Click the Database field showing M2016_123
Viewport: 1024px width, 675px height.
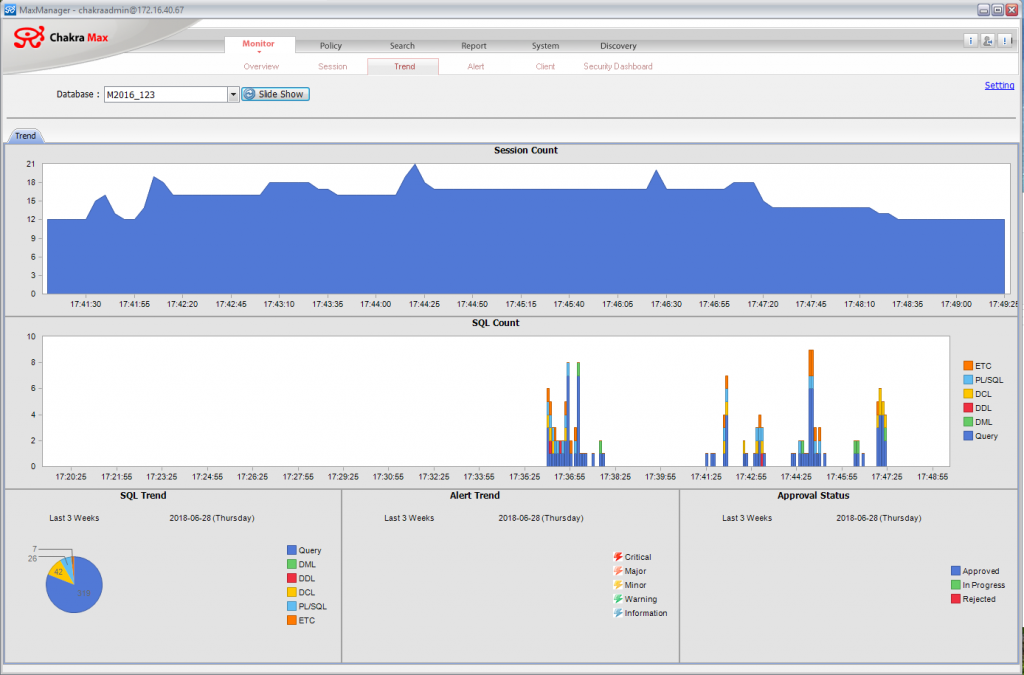tap(166, 95)
